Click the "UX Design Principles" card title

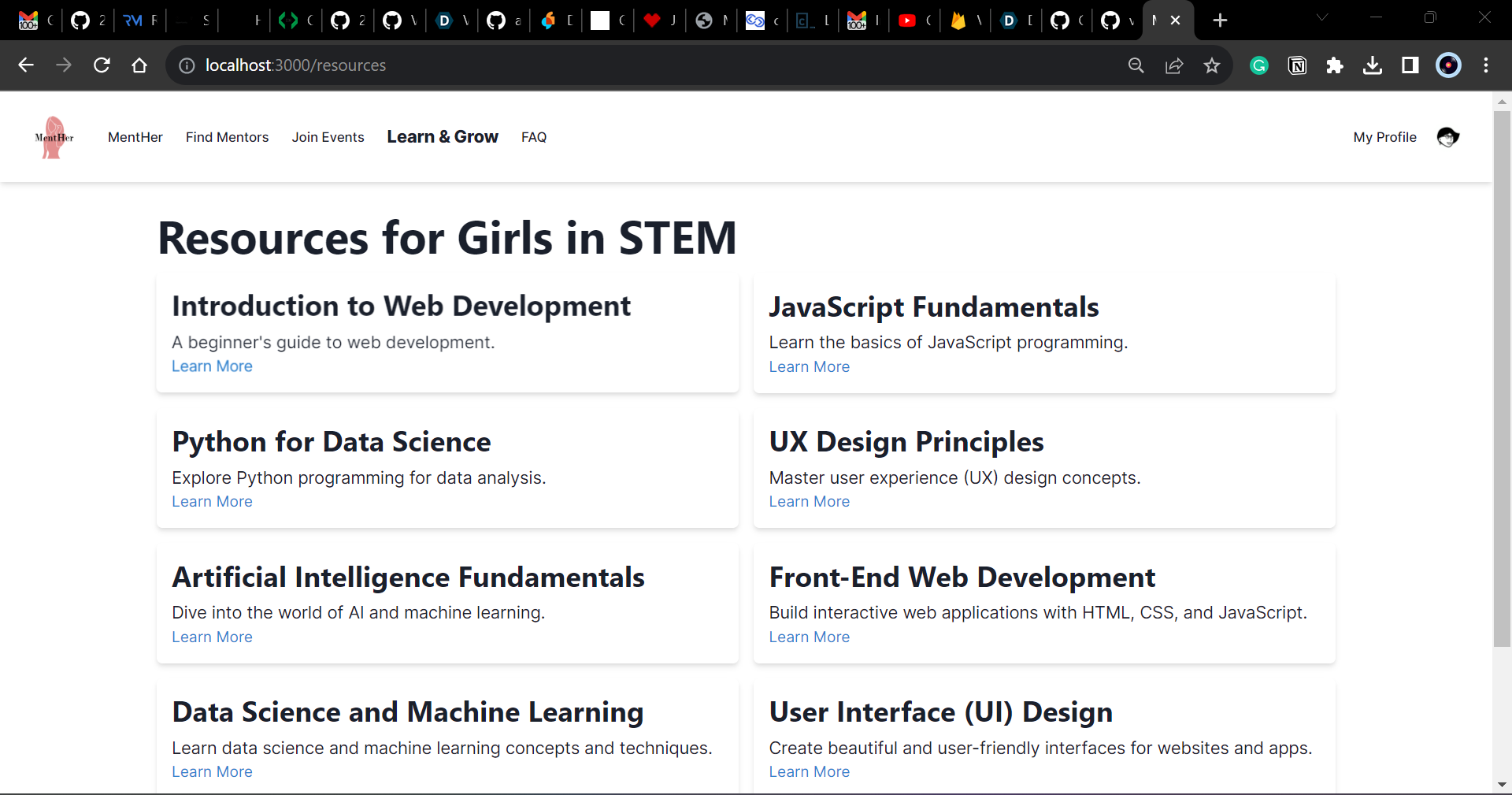tap(906, 442)
